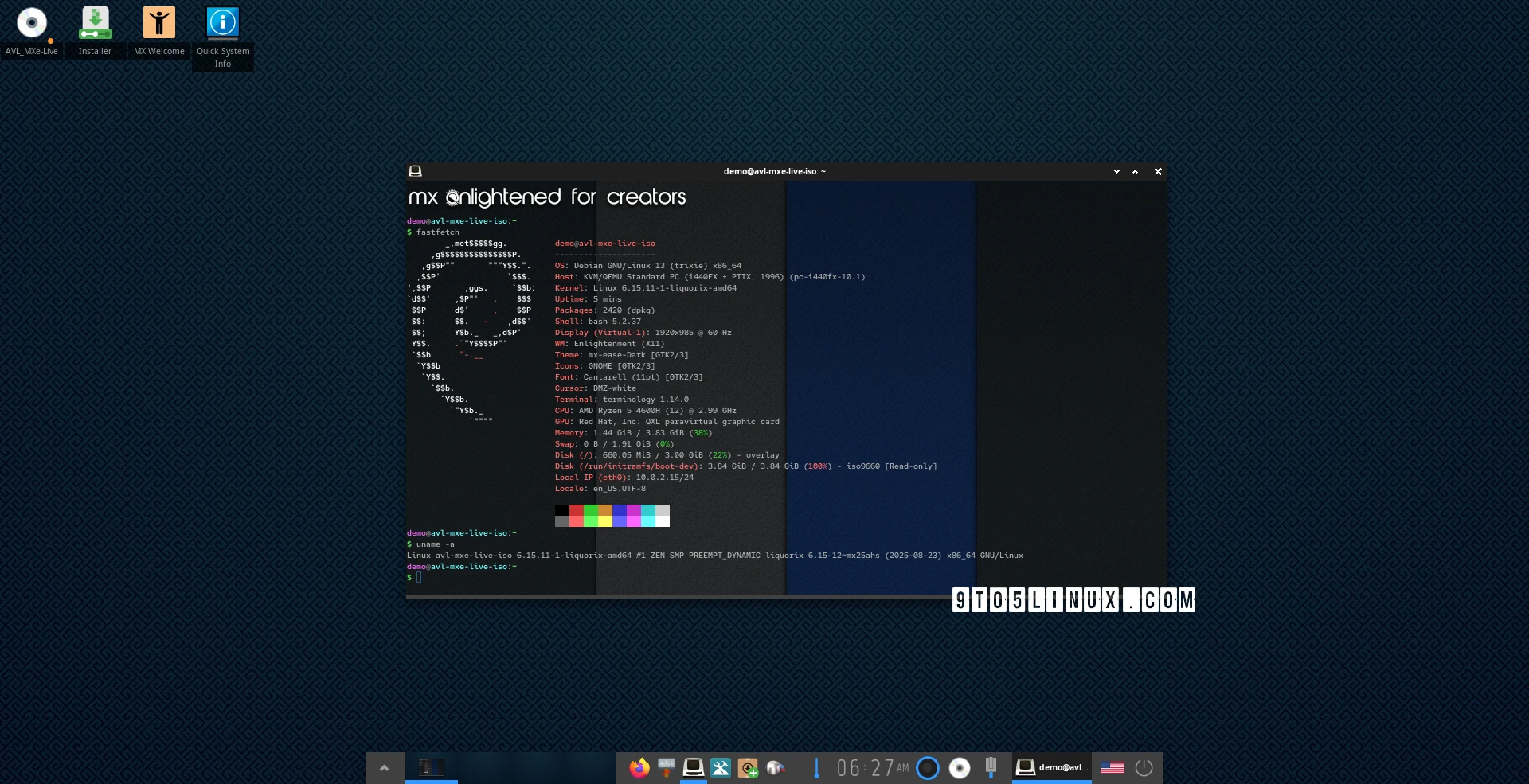Click the optical disc icon in the panel

[960, 768]
